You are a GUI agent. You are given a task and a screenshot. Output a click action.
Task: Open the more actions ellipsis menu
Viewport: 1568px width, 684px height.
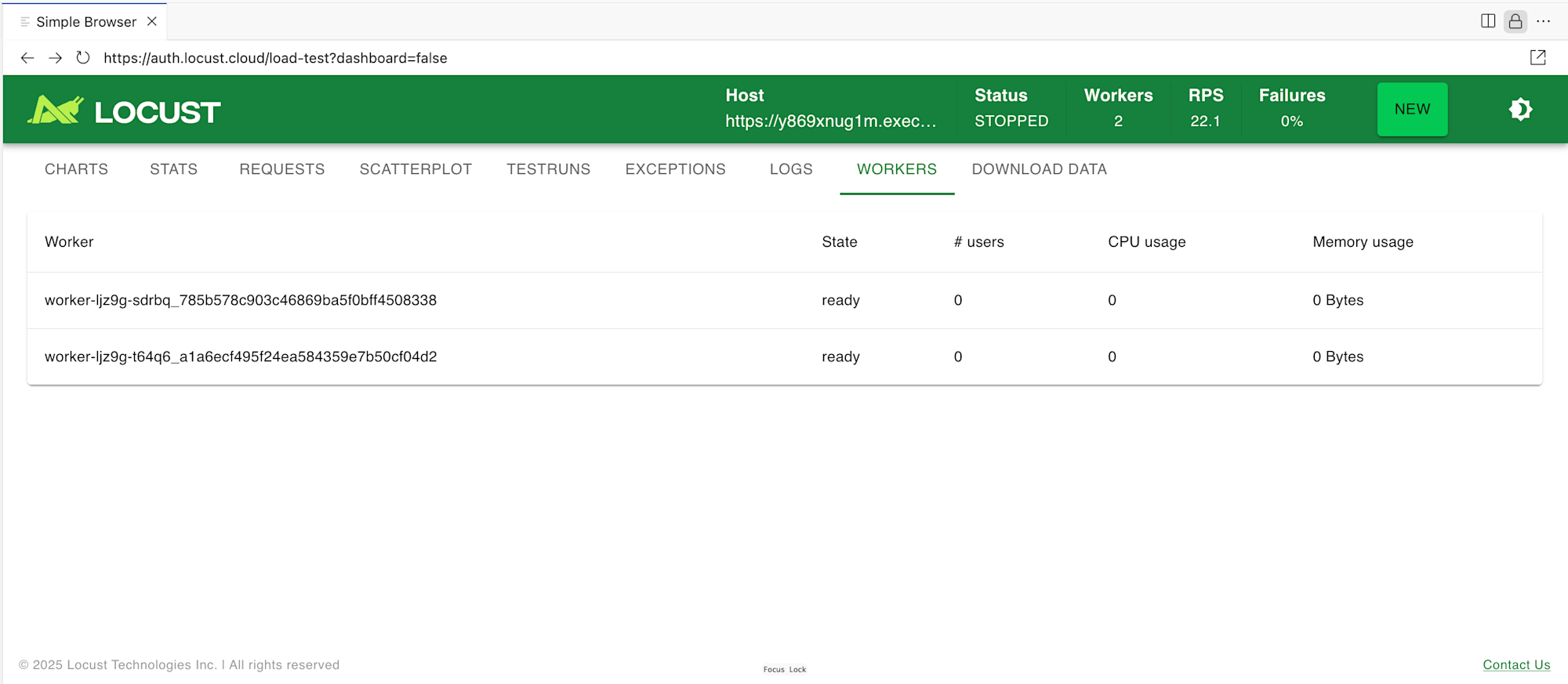pos(1544,21)
